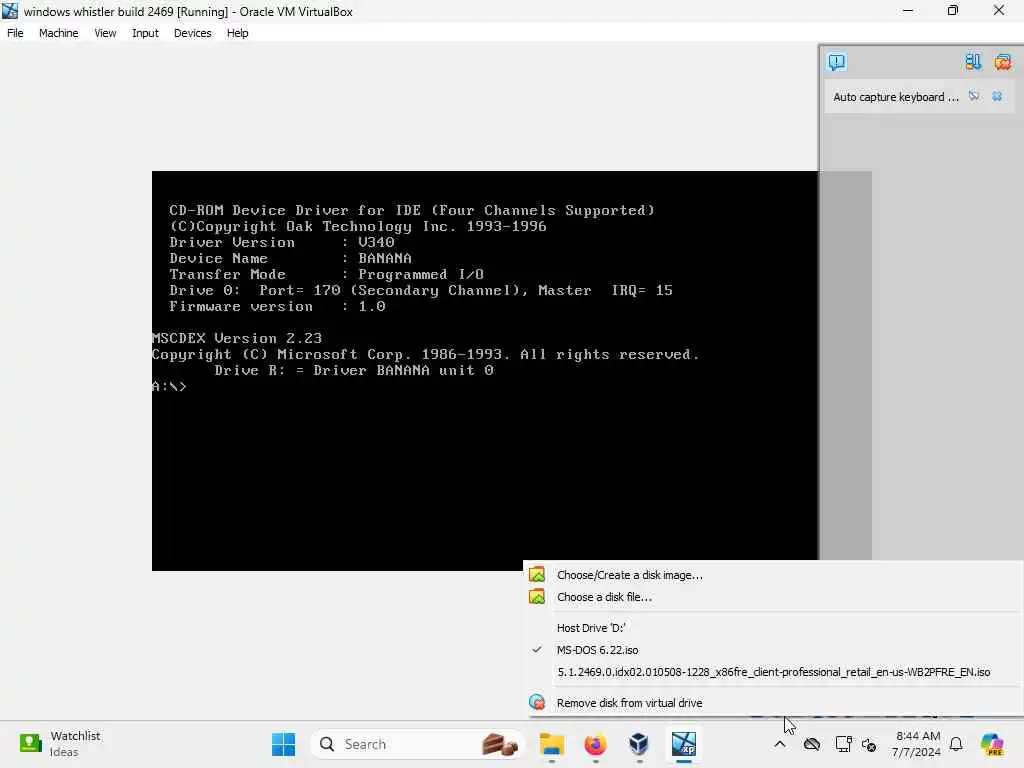This screenshot has height=768, width=1024.
Task: Click the Choose a disk file icon
Action: pos(537,597)
